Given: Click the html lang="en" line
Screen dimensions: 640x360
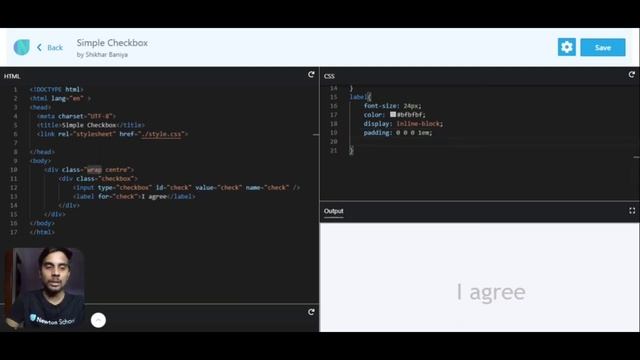Looking at the screenshot, I should click(x=60, y=98).
